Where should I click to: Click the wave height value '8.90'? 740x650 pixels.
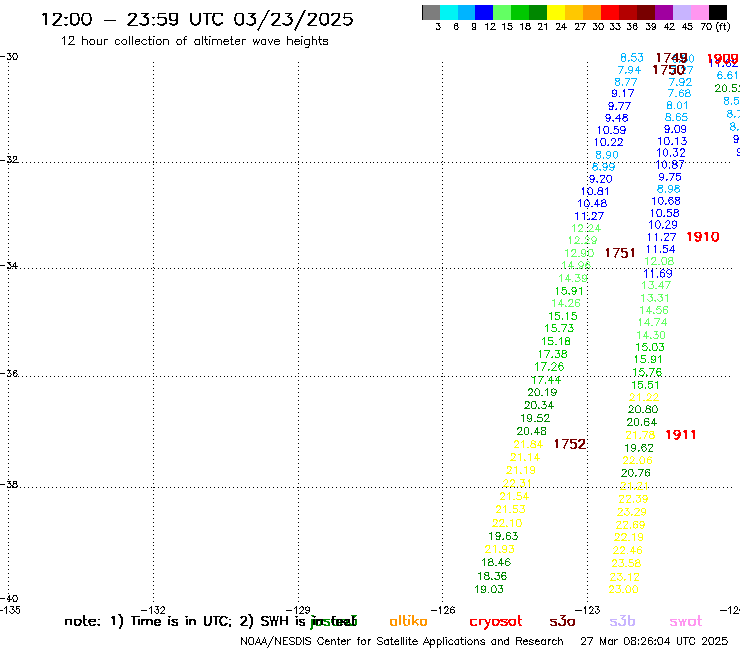click(x=606, y=155)
